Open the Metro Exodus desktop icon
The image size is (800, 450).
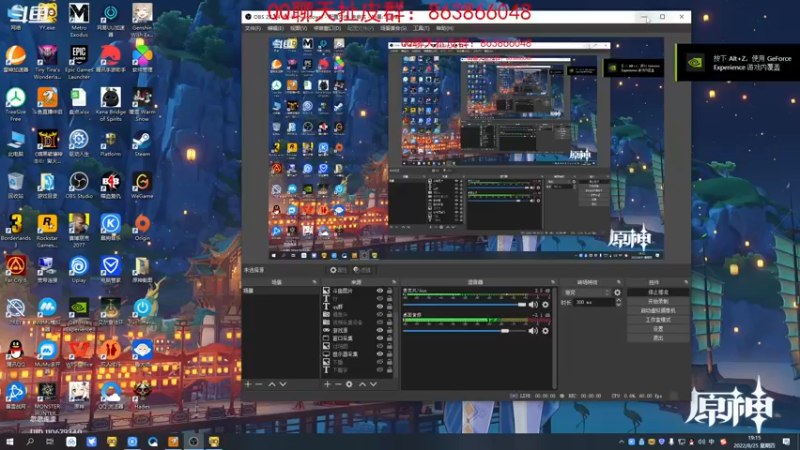point(79,20)
